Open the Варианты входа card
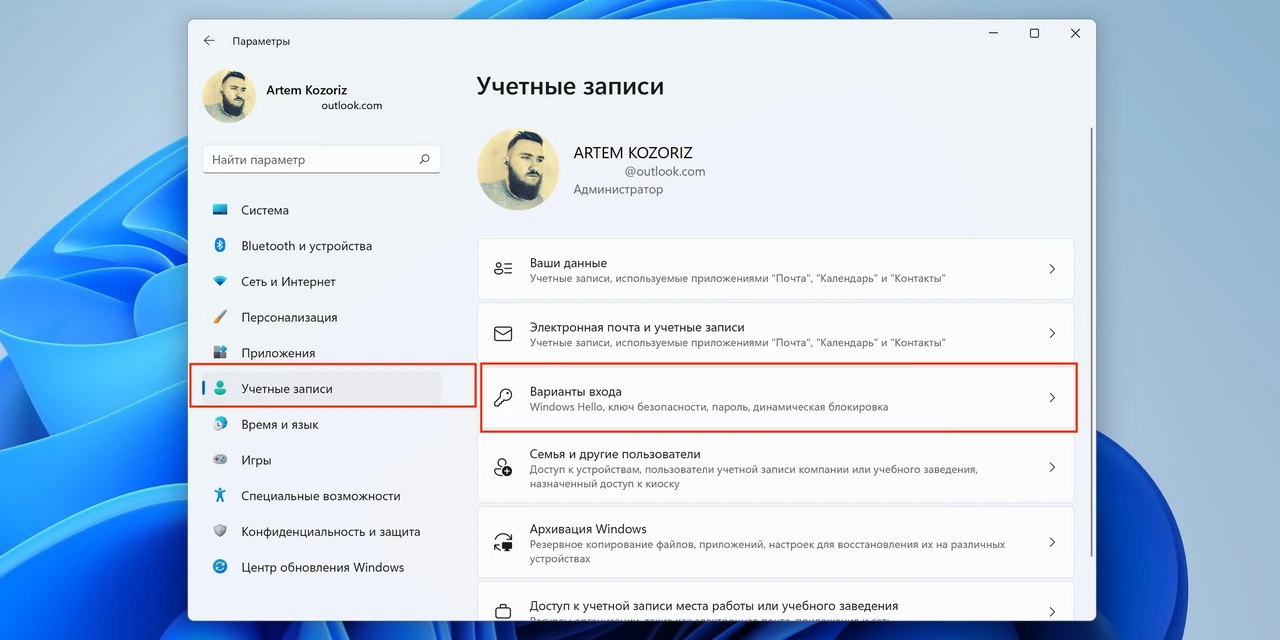 pos(776,398)
